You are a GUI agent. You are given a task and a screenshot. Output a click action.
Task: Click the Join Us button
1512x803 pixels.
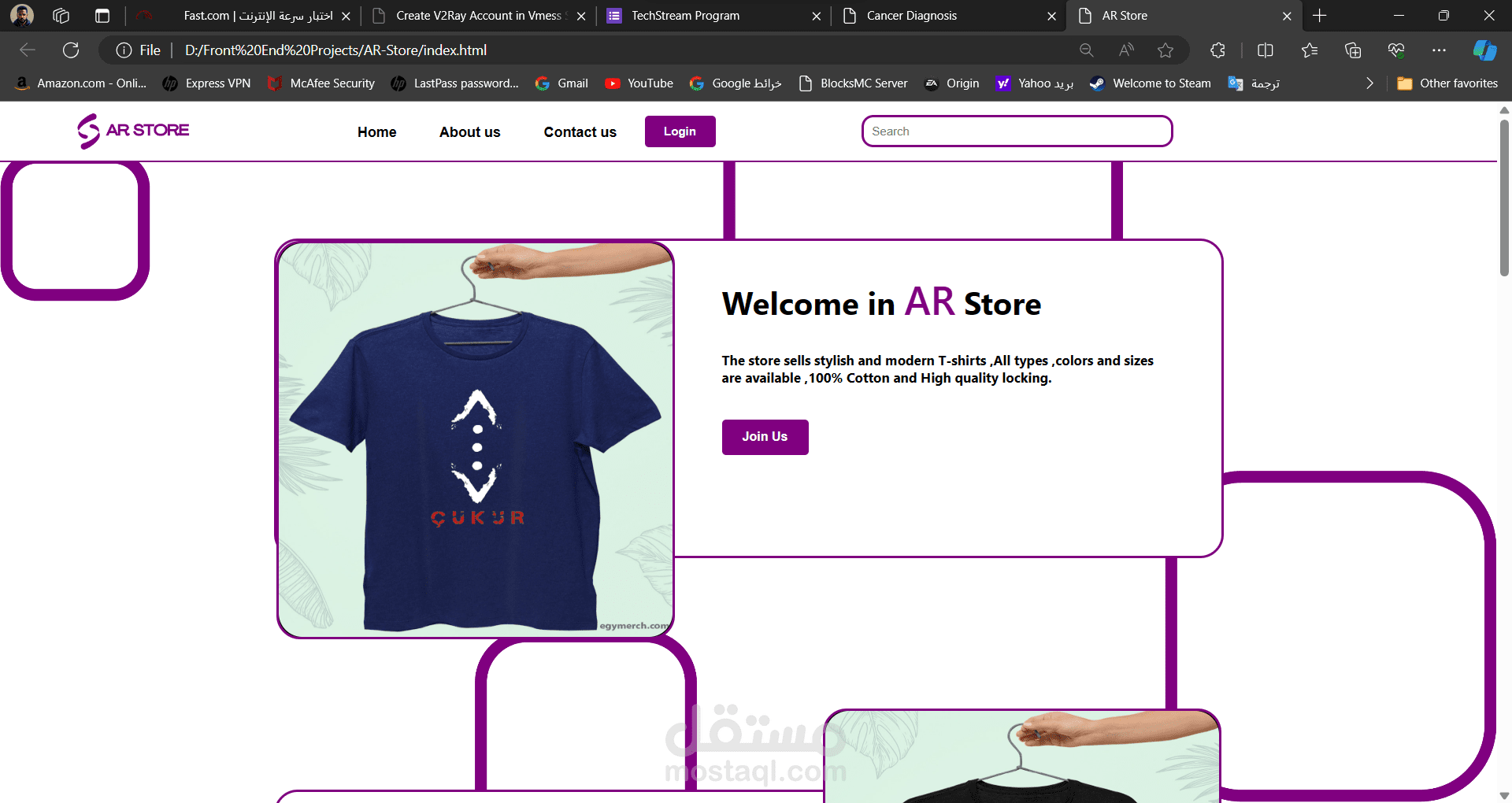point(765,437)
